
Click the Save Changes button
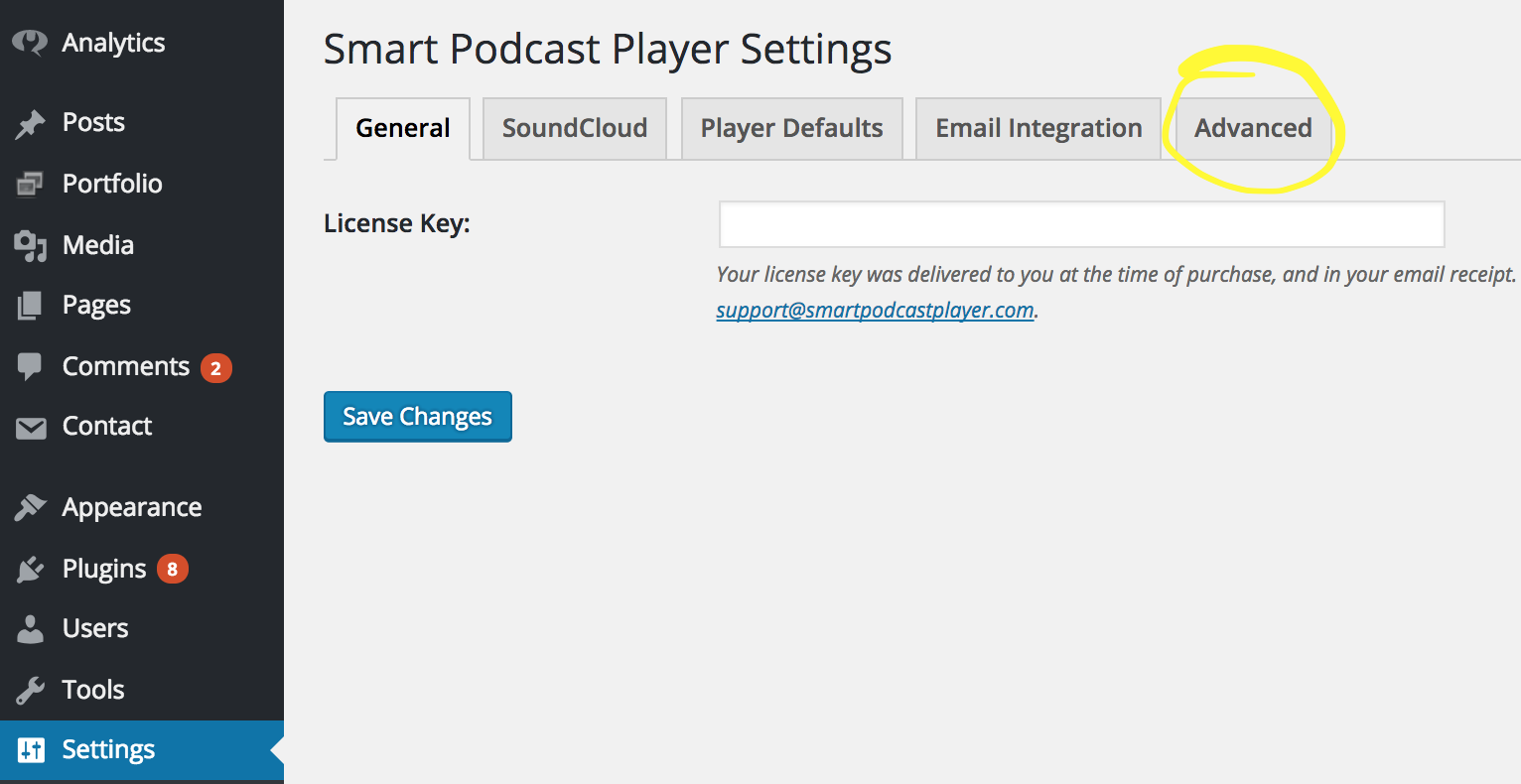[418, 417]
